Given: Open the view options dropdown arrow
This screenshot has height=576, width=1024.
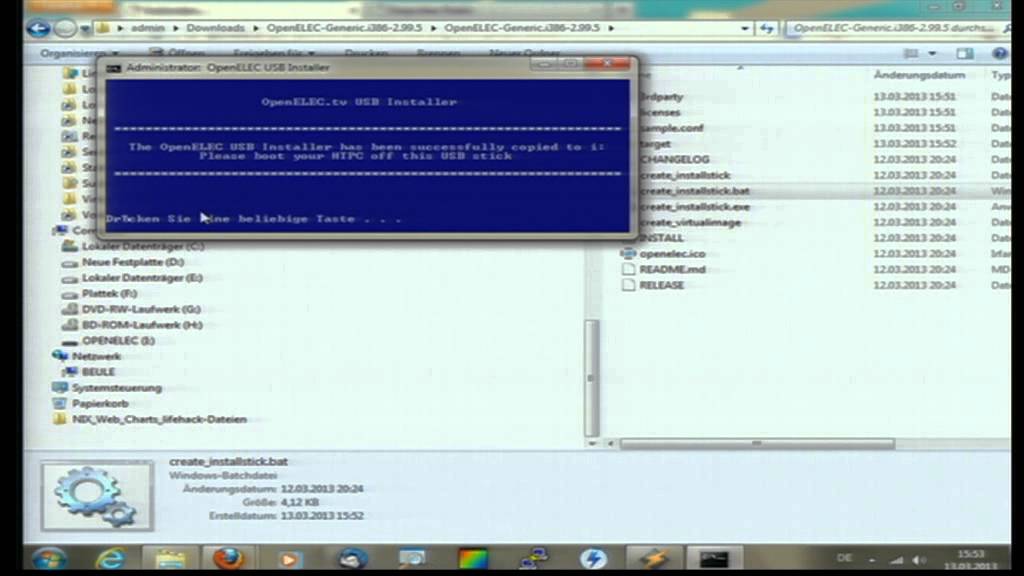Looking at the screenshot, I should click(933, 53).
